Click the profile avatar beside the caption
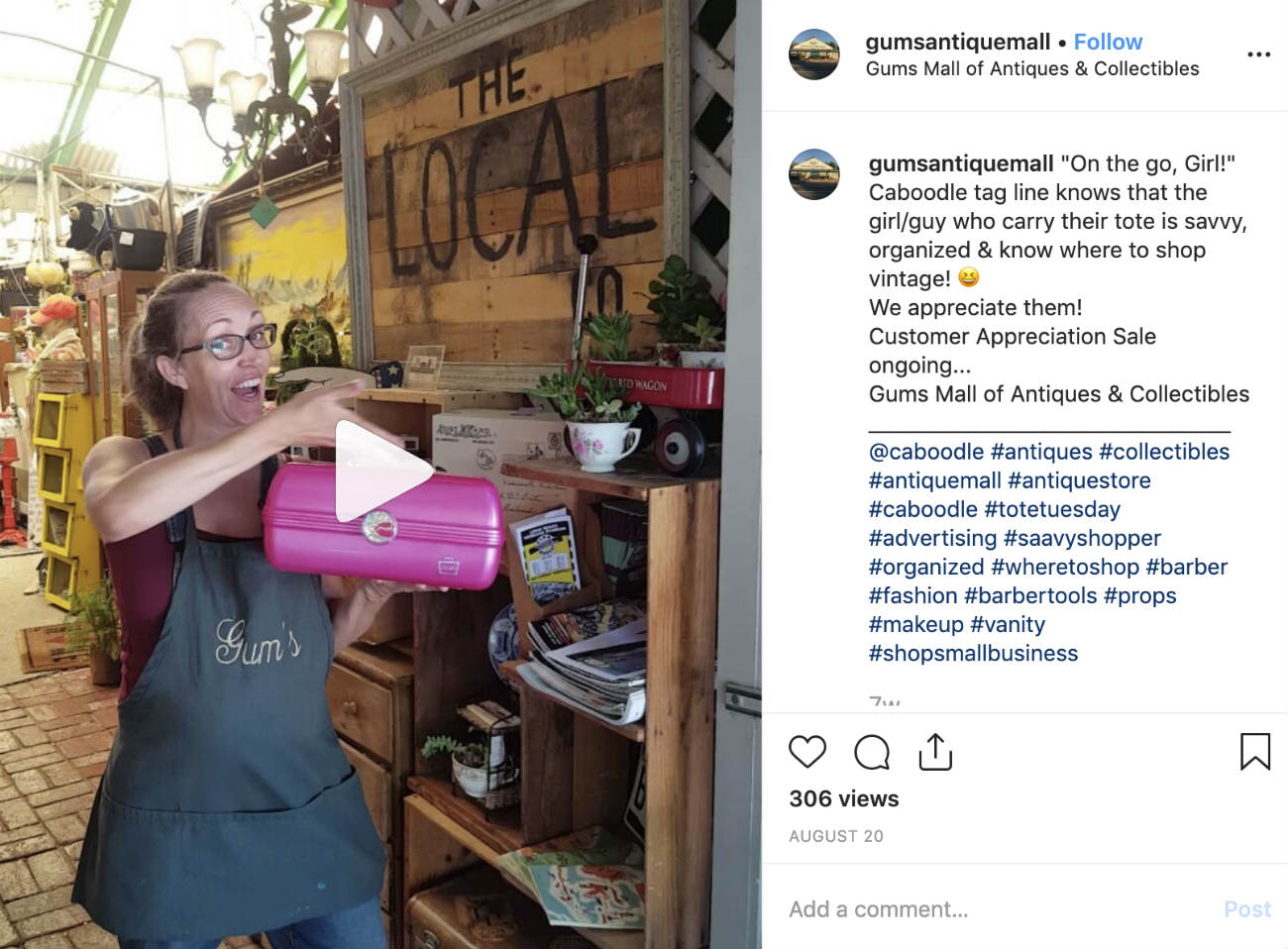This screenshot has width=1288, height=949. point(814,174)
